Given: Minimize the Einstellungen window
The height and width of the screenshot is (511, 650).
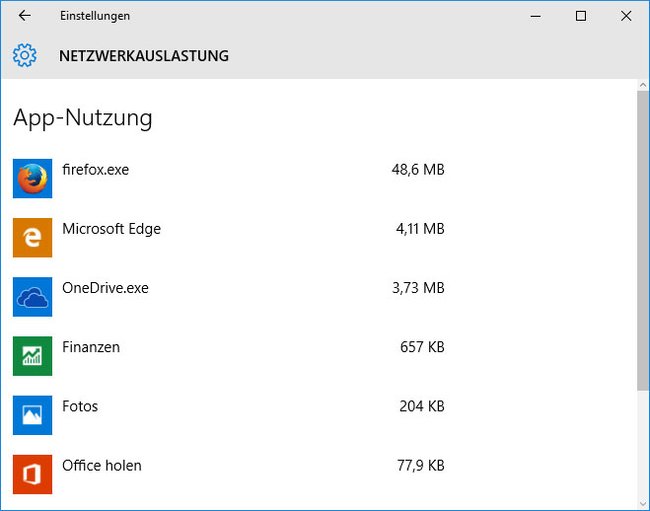Looking at the screenshot, I should pos(536,16).
